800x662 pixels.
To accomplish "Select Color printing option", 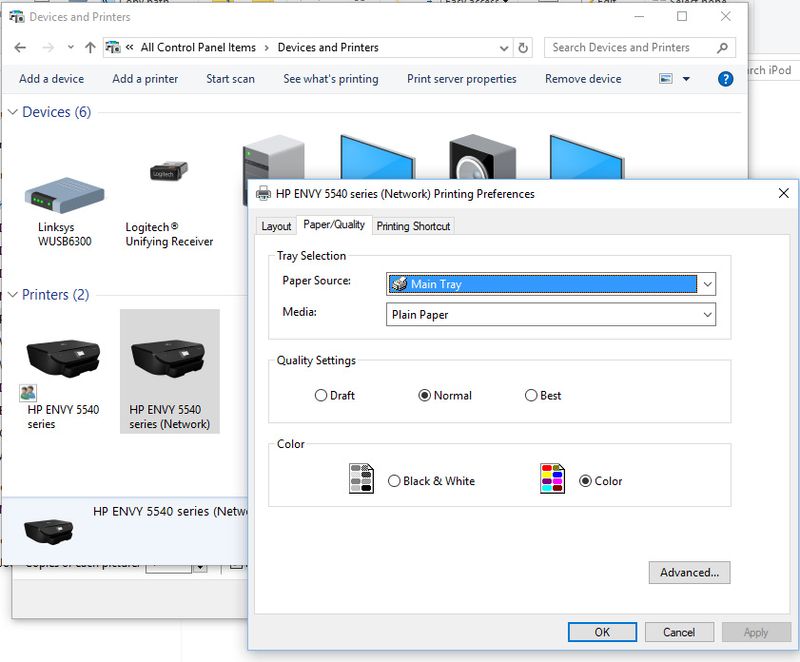I will pos(601,481).
